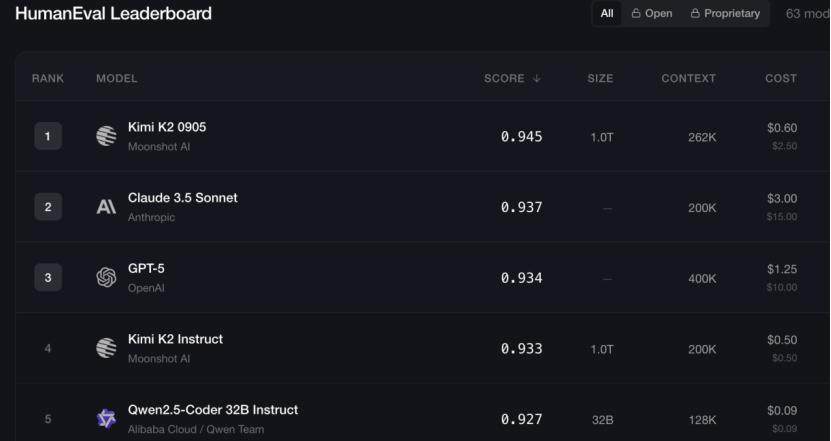Click the rank 2 badge

(48, 207)
